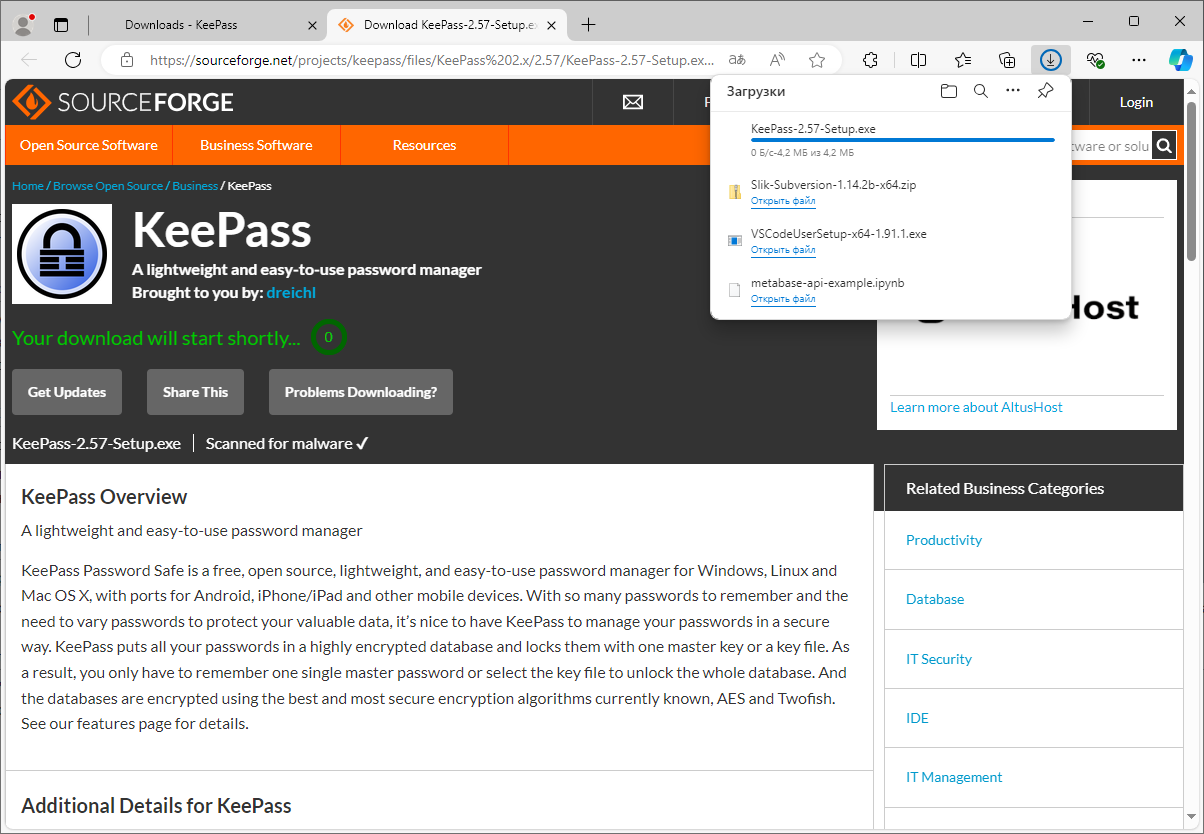Screen dimensions: 1204x834
Task: View site information via the lock icon
Action: pos(126,60)
